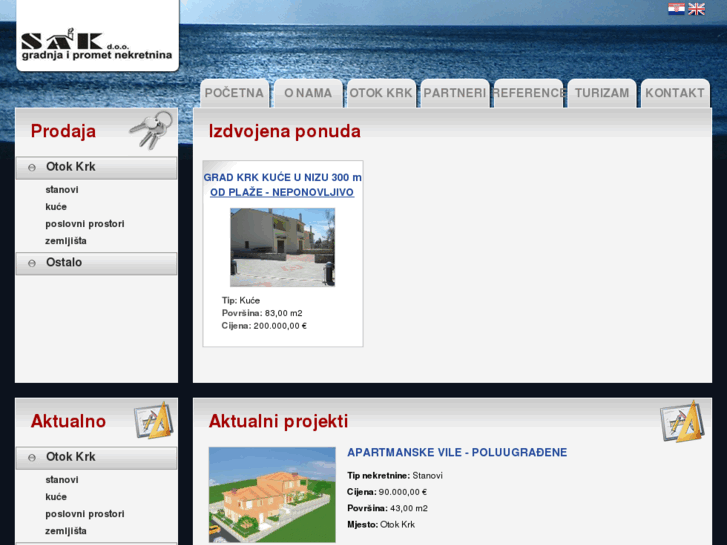This screenshot has height=545, width=727.
Task: Click drafting icon in Aktualni projekti header
Action: pos(682,421)
